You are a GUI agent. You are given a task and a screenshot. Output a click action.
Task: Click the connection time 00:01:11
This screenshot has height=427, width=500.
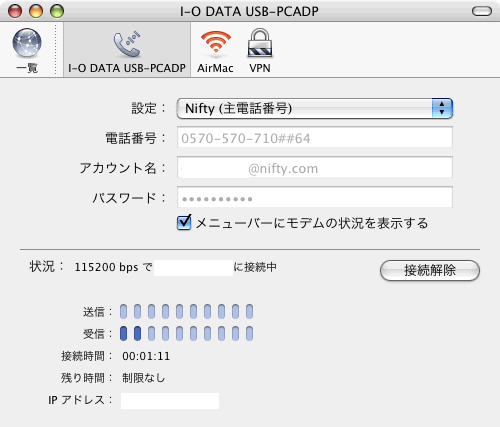[146, 356]
